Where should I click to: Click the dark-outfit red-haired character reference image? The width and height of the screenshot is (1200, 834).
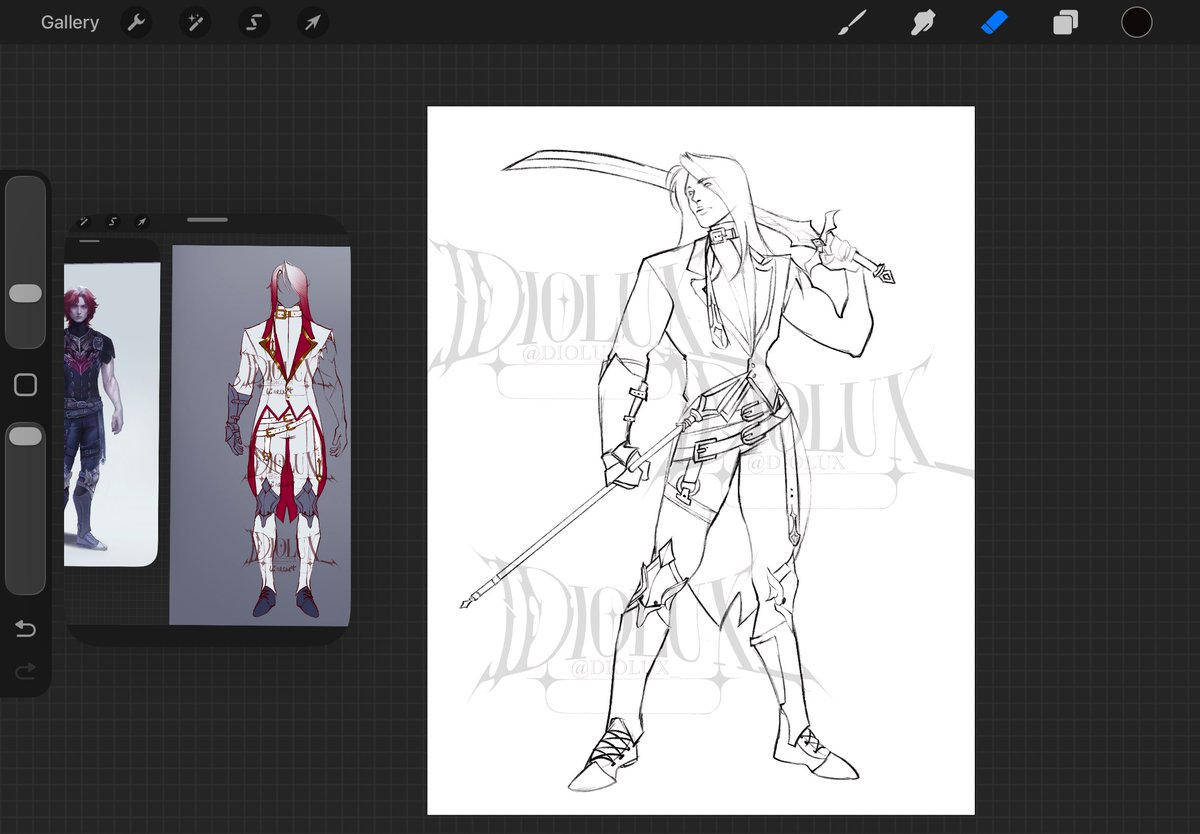pyautogui.click(x=112, y=414)
